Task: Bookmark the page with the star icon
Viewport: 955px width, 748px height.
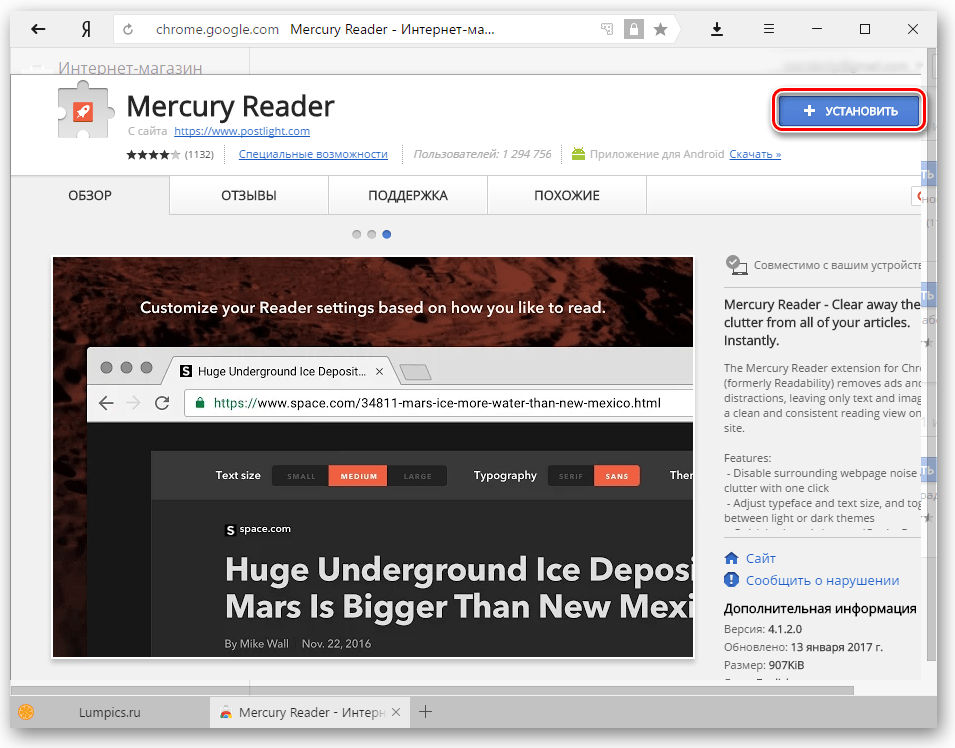Action: [660, 30]
